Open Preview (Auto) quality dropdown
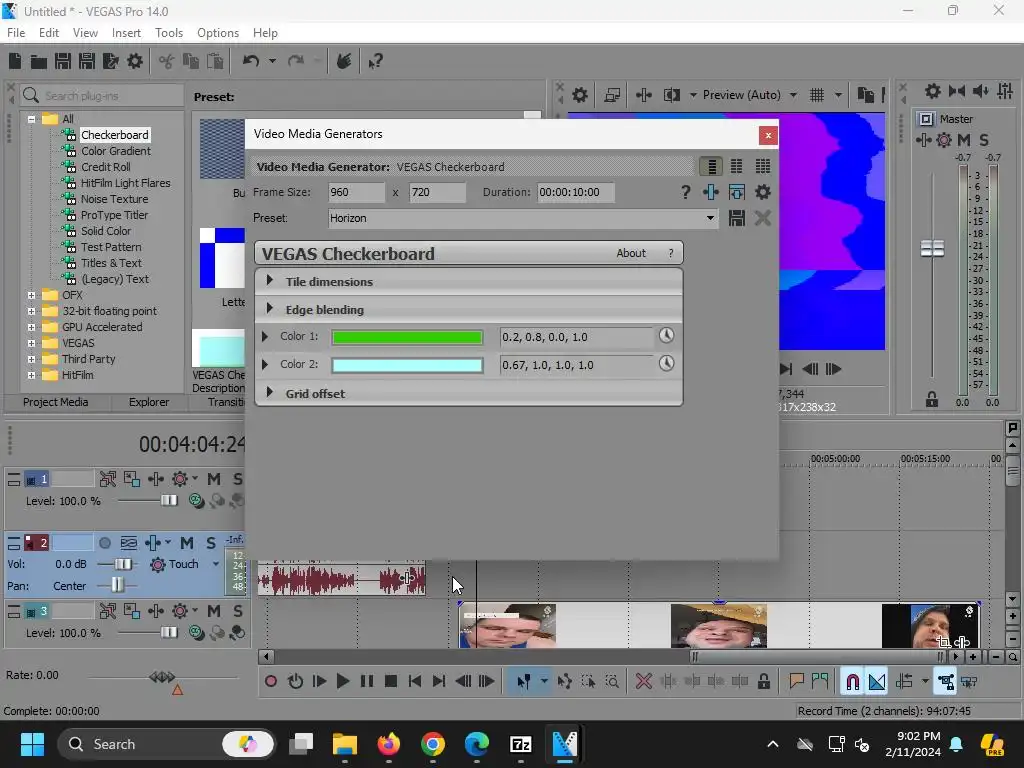Screen dimensions: 1024x768 tap(793, 95)
